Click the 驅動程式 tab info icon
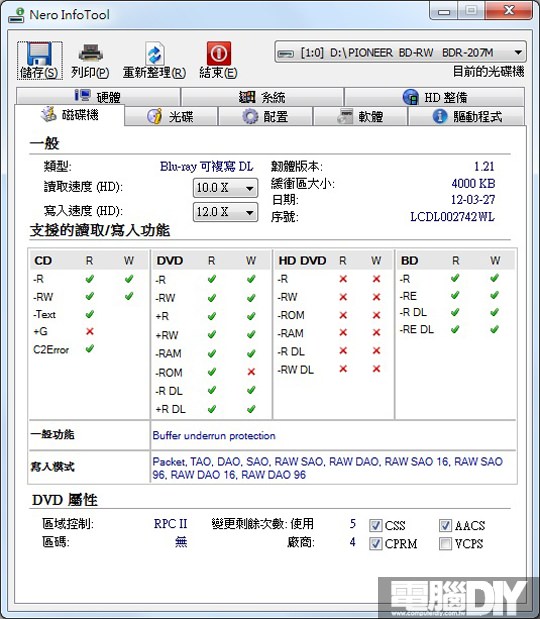 pyautogui.click(x=440, y=116)
